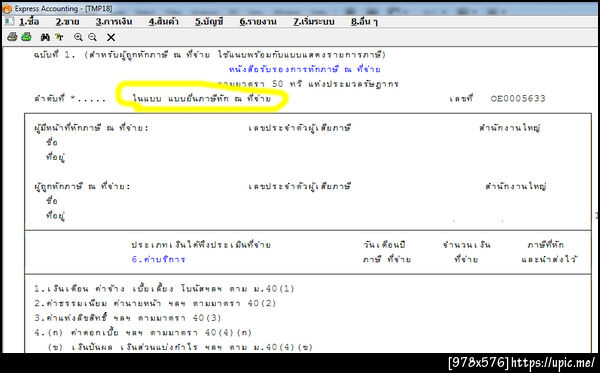Click the green printer setup icon
This screenshot has height=373, width=600.
tap(26, 37)
